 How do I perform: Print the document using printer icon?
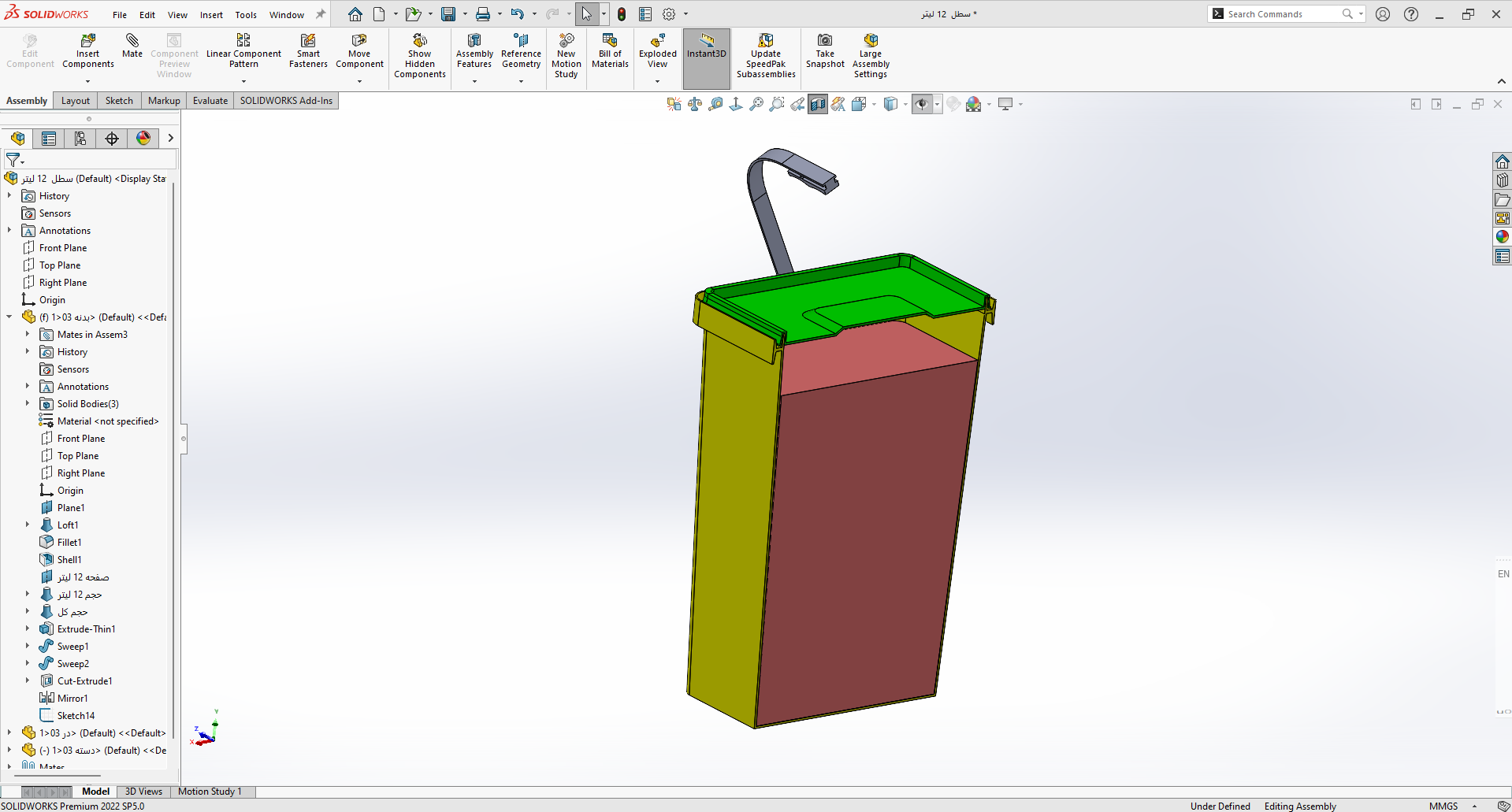pos(483,14)
